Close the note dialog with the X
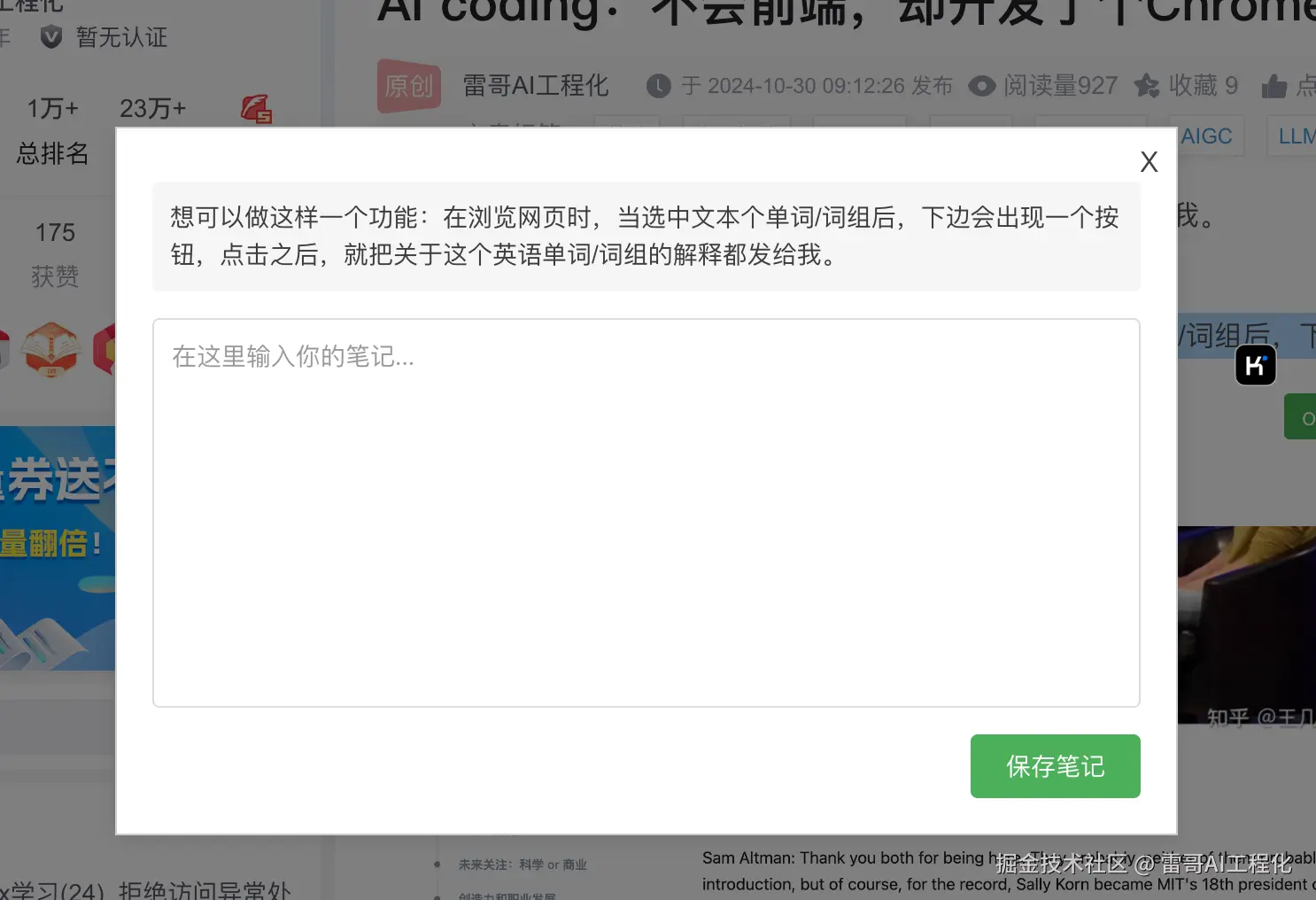The height and width of the screenshot is (900, 1316). (1149, 161)
